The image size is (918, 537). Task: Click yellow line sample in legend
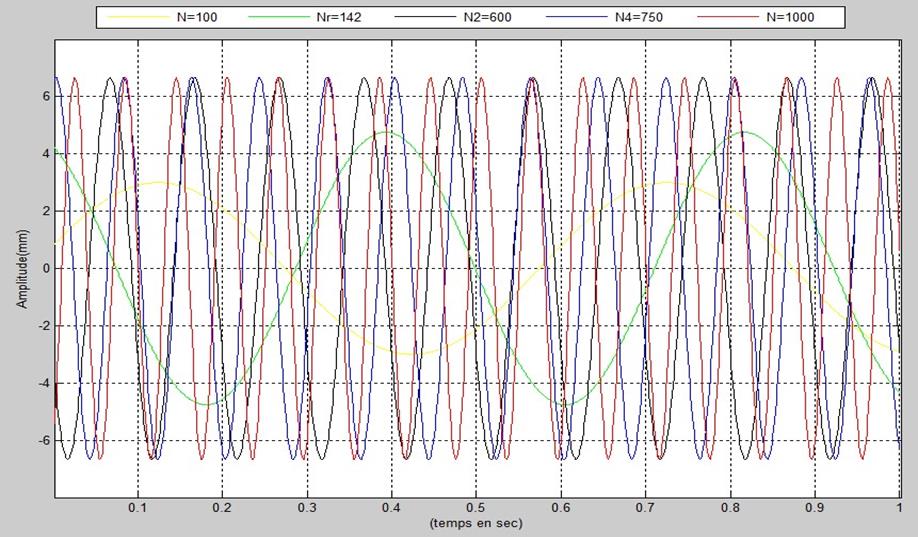[x=138, y=17]
